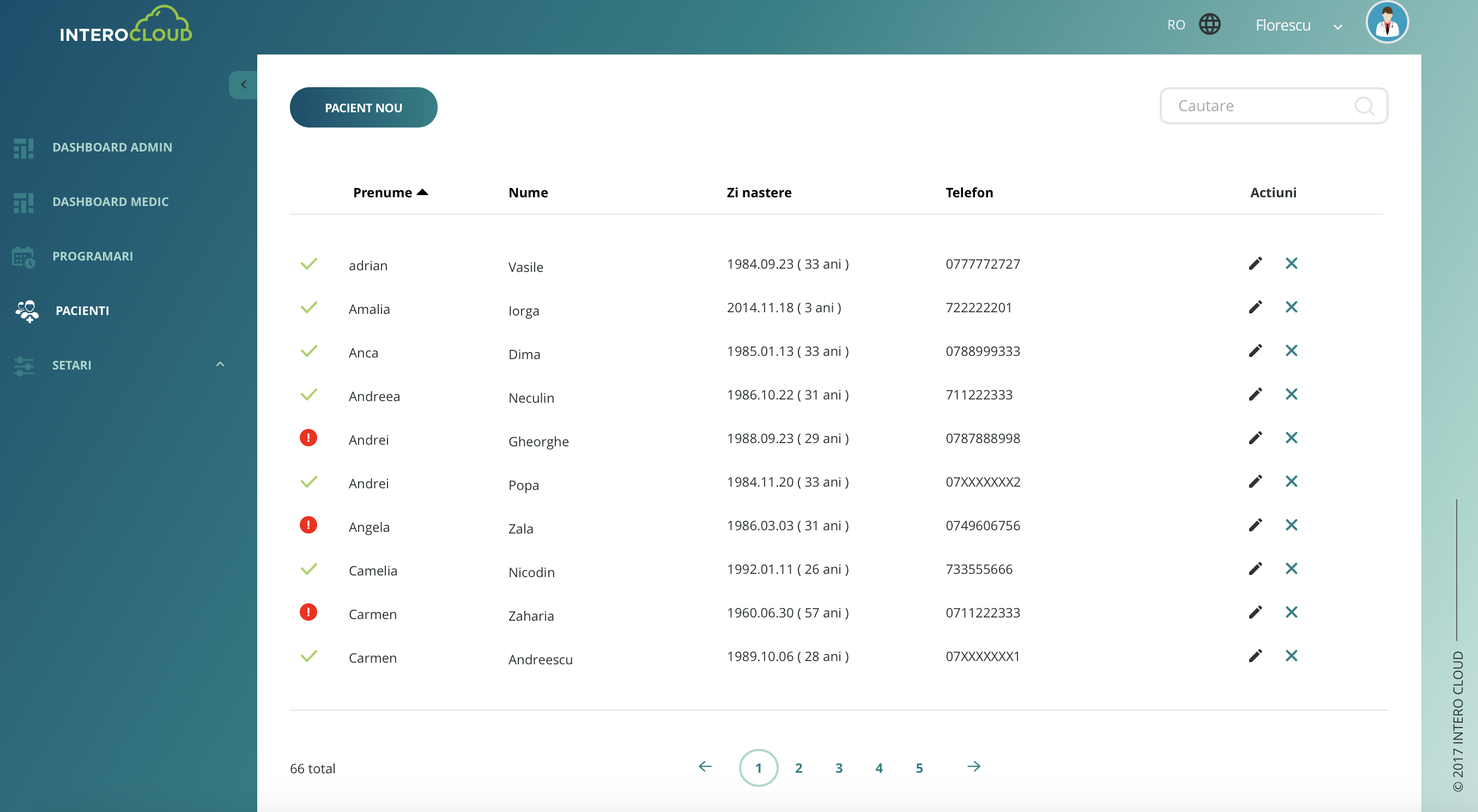Click green checkmark beside Carmen Andreescu

point(308,656)
